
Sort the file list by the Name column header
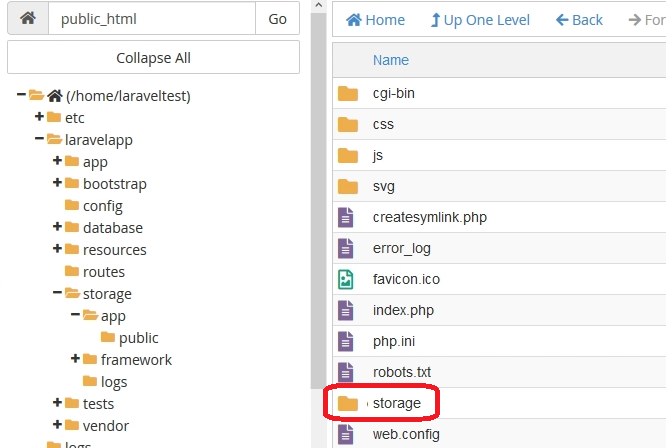[x=391, y=60]
